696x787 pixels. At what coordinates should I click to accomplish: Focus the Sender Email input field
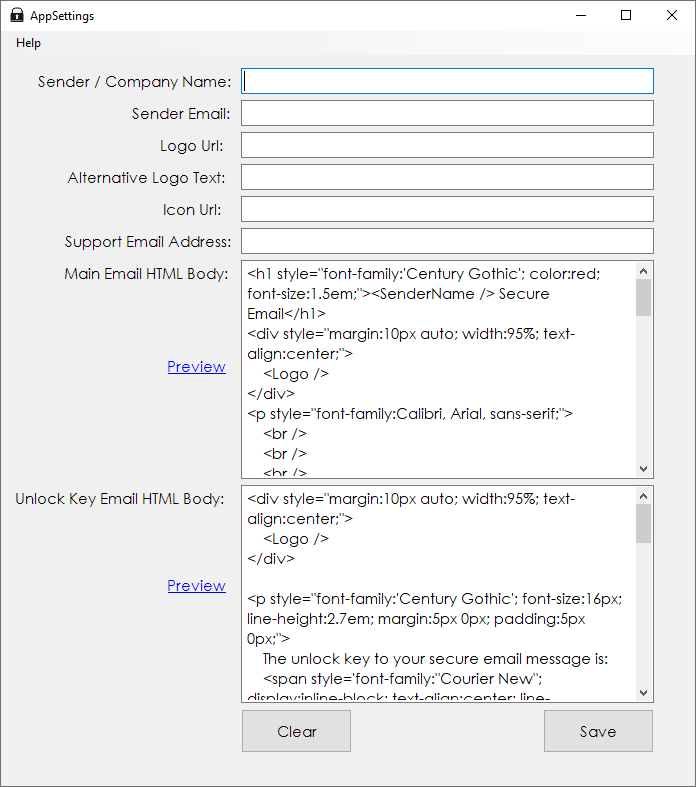pyautogui.click(x=447, y=113)
